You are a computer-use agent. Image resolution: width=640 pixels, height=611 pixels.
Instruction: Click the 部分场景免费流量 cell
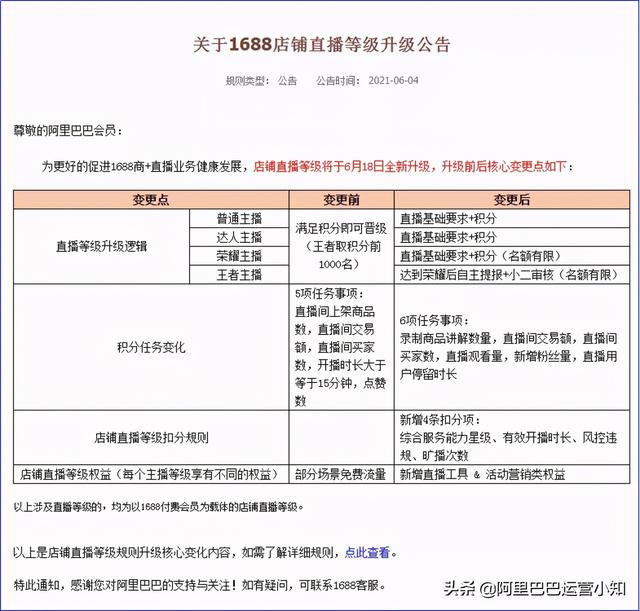[x=341, y=474]
